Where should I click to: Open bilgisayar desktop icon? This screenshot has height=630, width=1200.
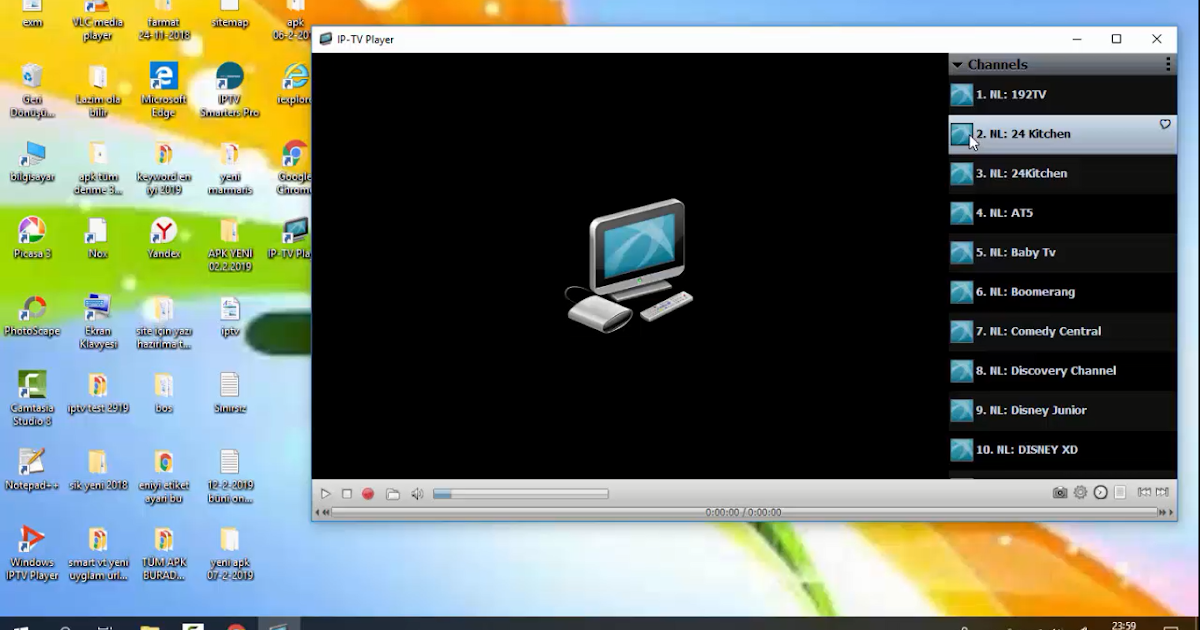pos(32,162)
